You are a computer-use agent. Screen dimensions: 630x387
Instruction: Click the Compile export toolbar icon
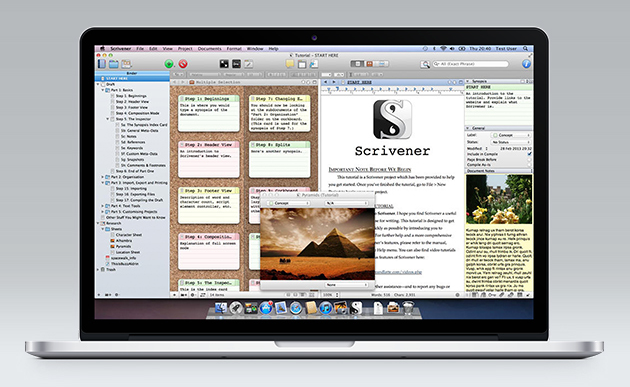point(314,63)
